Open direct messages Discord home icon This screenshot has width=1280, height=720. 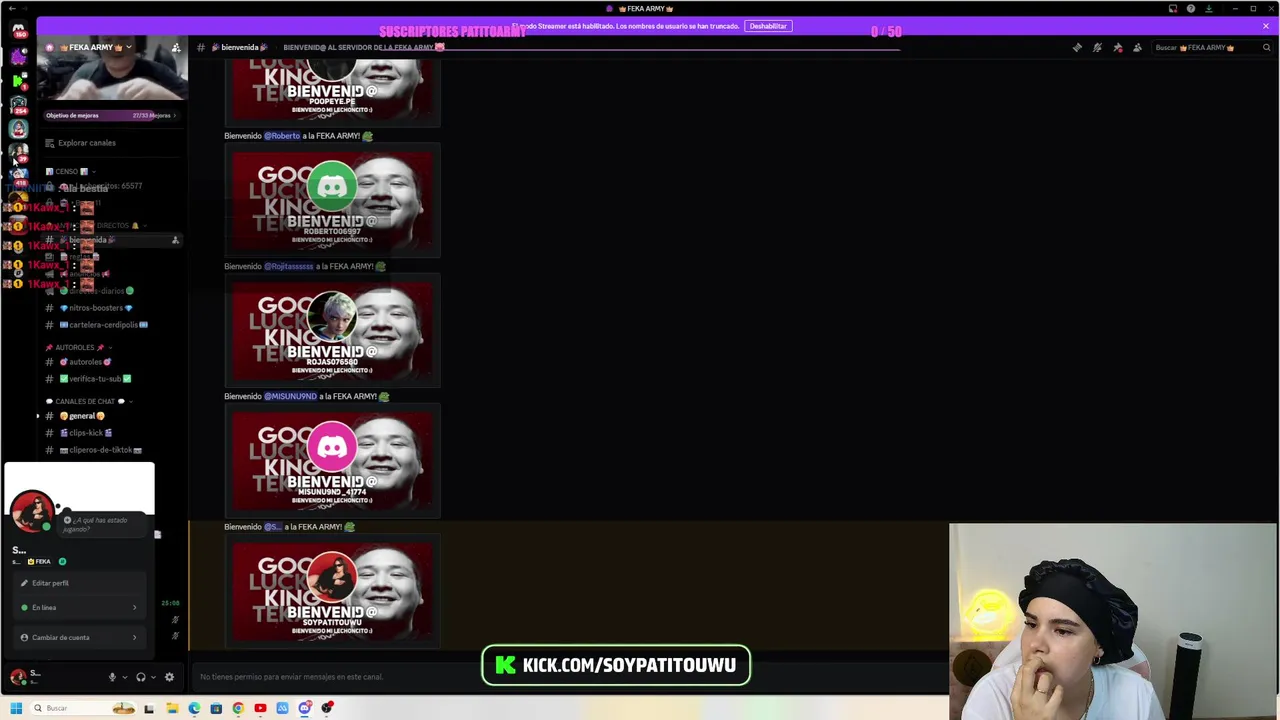[18, 30]
